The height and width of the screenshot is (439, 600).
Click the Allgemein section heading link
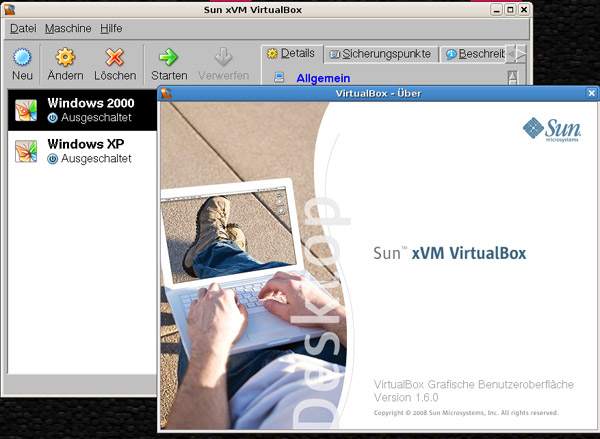(x=322, y=78)
